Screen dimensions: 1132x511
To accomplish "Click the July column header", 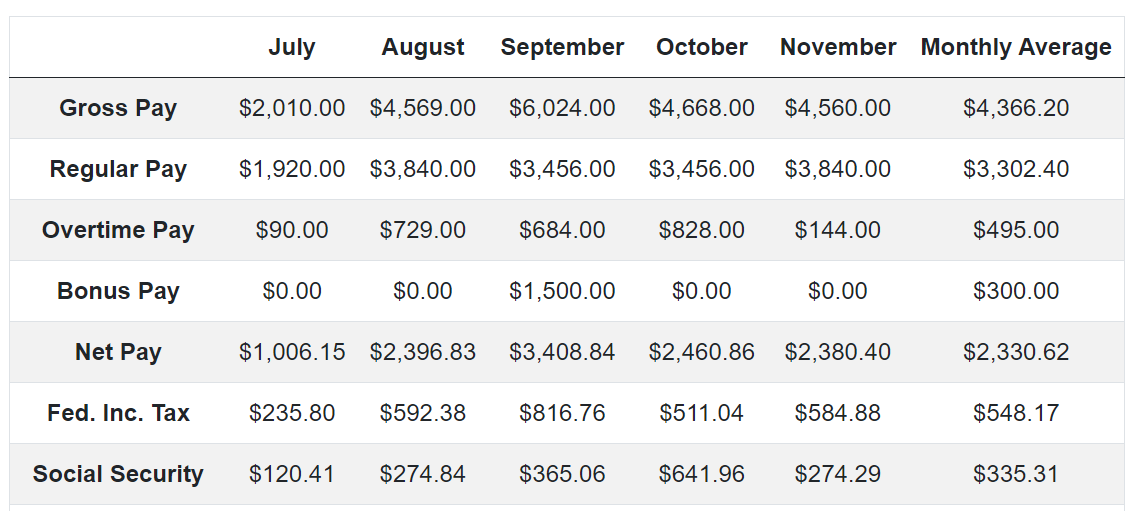I will 292,47.
